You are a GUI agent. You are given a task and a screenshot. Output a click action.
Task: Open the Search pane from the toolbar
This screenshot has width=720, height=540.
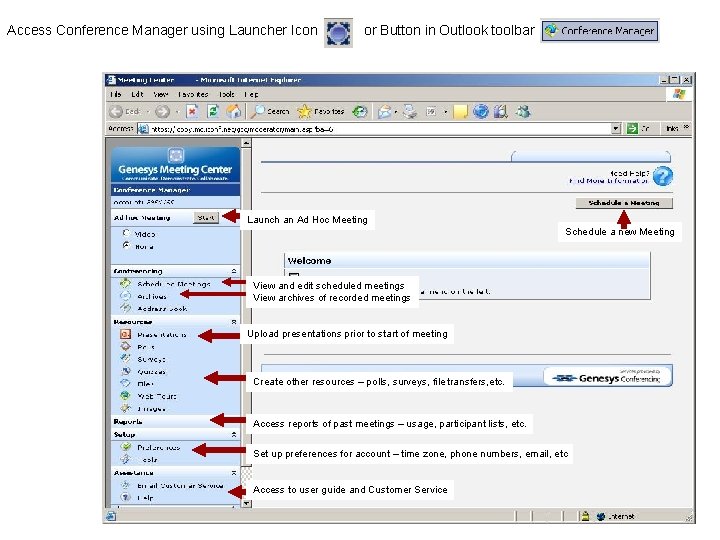[x=271, y=111]
